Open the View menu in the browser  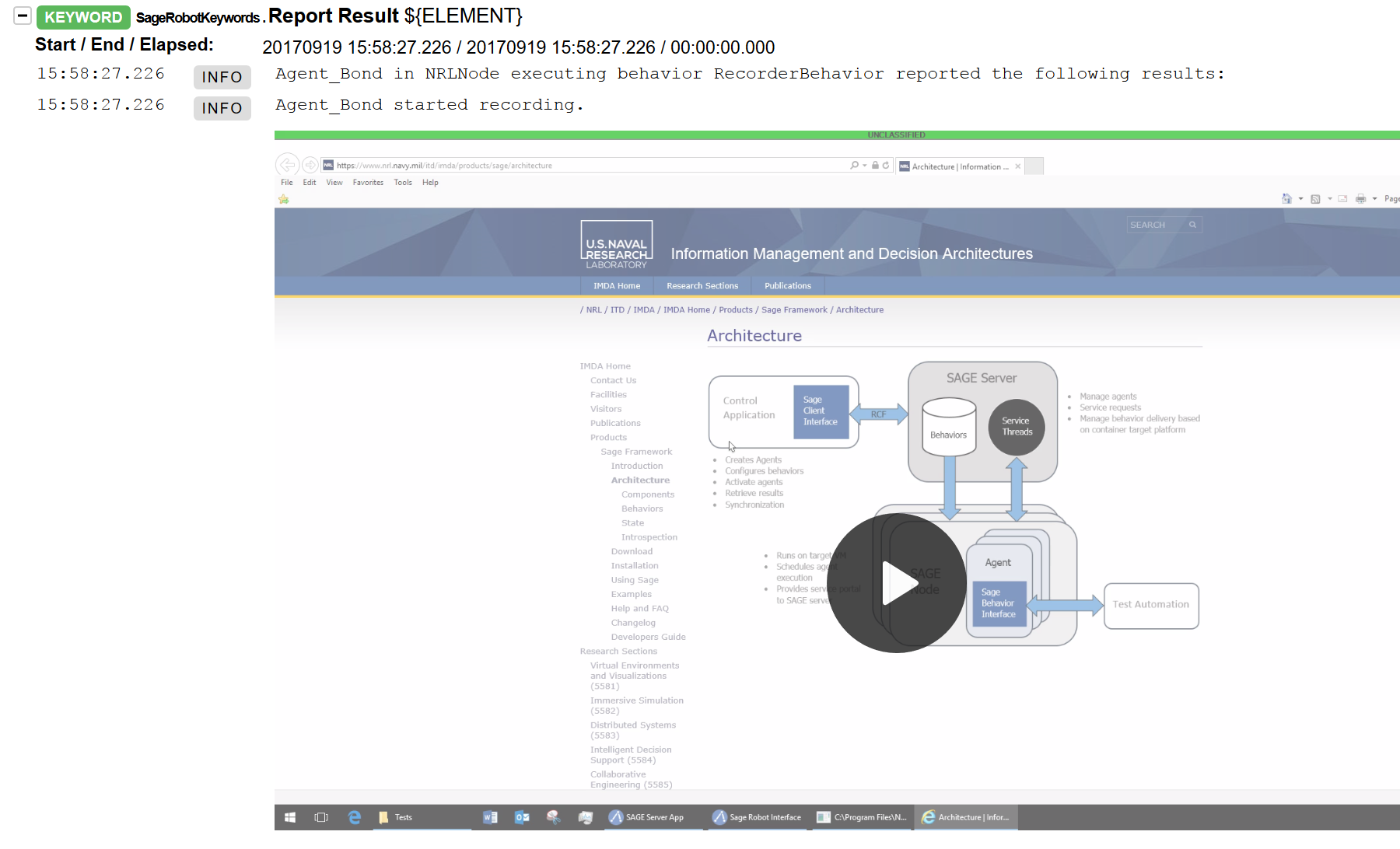[334, 183]
